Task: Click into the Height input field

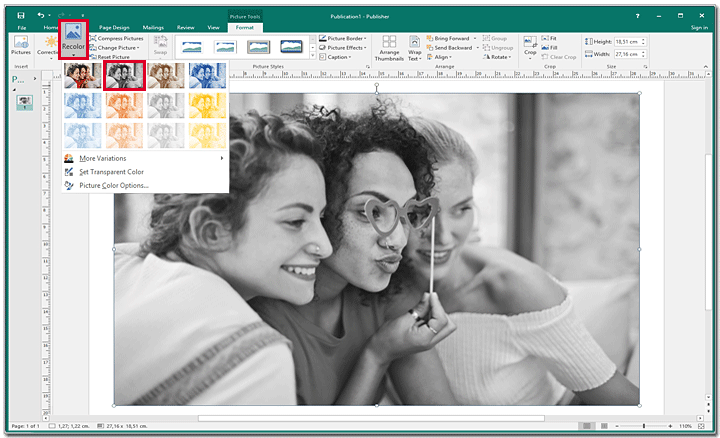Action: coord(627,42)
